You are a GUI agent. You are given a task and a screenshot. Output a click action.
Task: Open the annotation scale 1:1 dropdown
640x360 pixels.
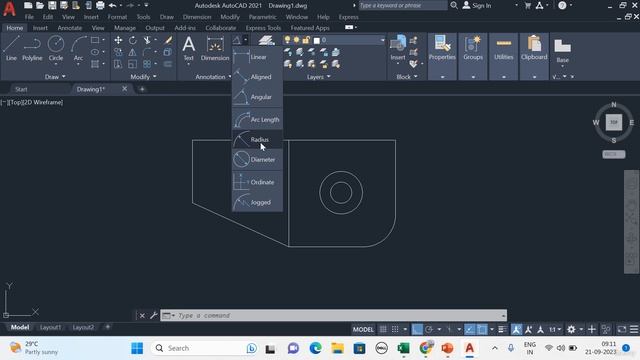coord(554,329)
